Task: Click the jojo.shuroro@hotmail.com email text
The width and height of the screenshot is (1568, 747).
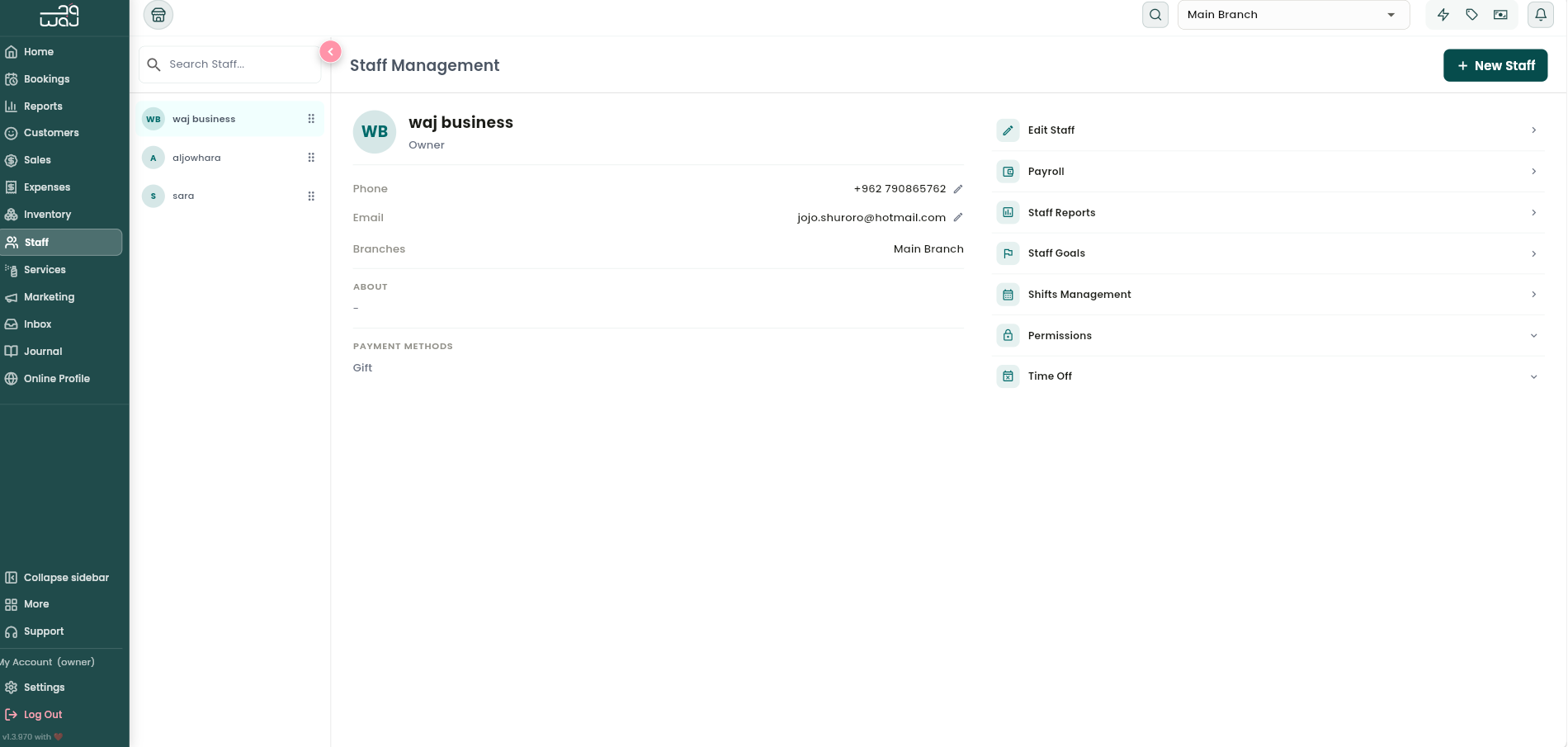Action: 871,218
